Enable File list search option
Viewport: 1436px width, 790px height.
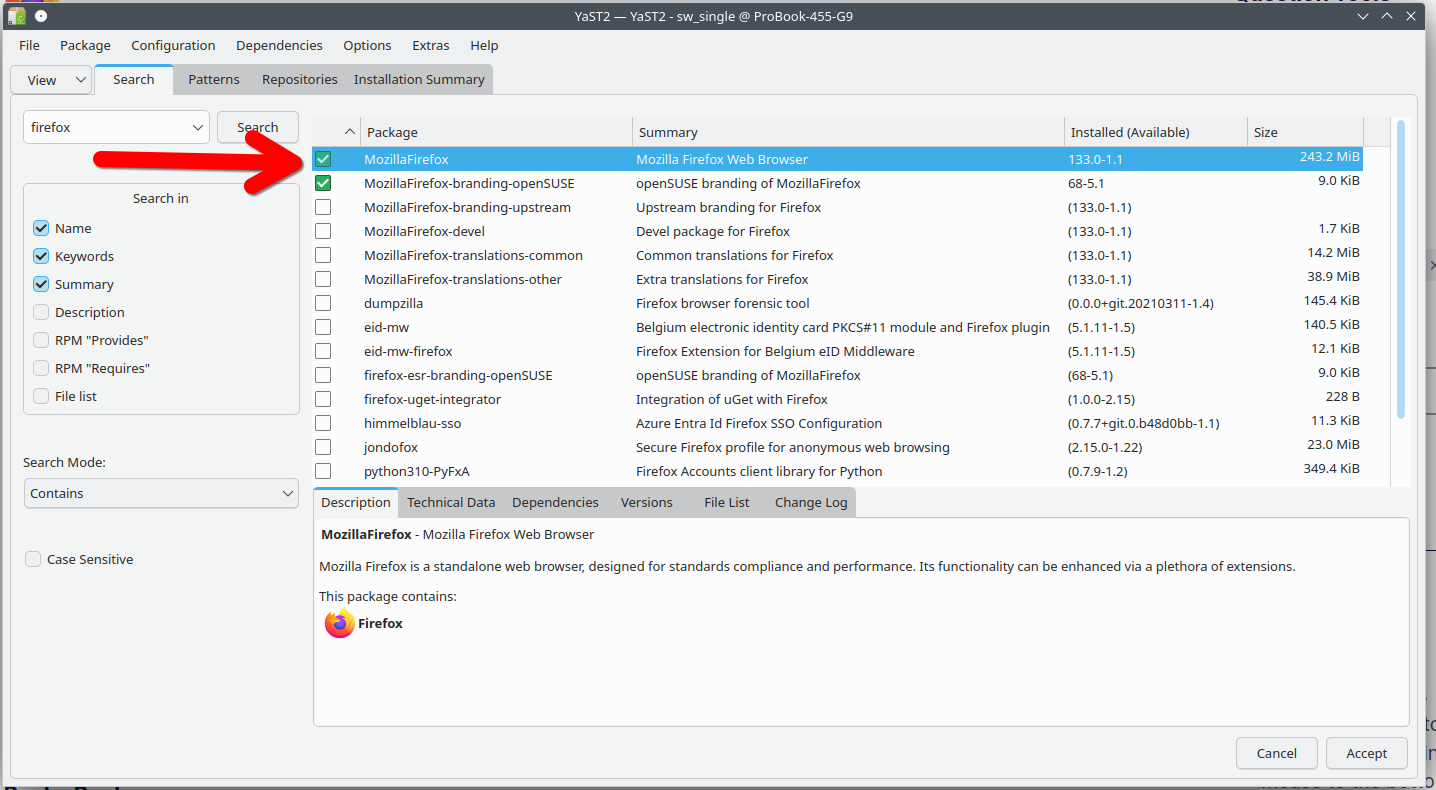tap(41, 396)
